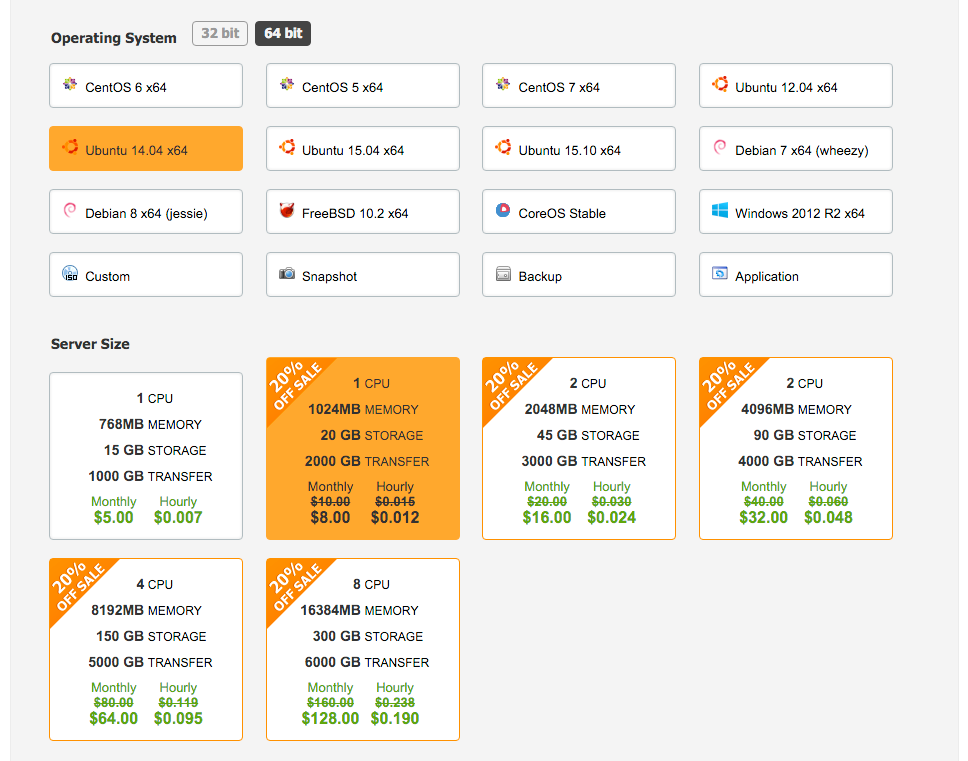Choose the 2048MB memory $16.00 plan
968x761 pixels.
coord(578,448)
